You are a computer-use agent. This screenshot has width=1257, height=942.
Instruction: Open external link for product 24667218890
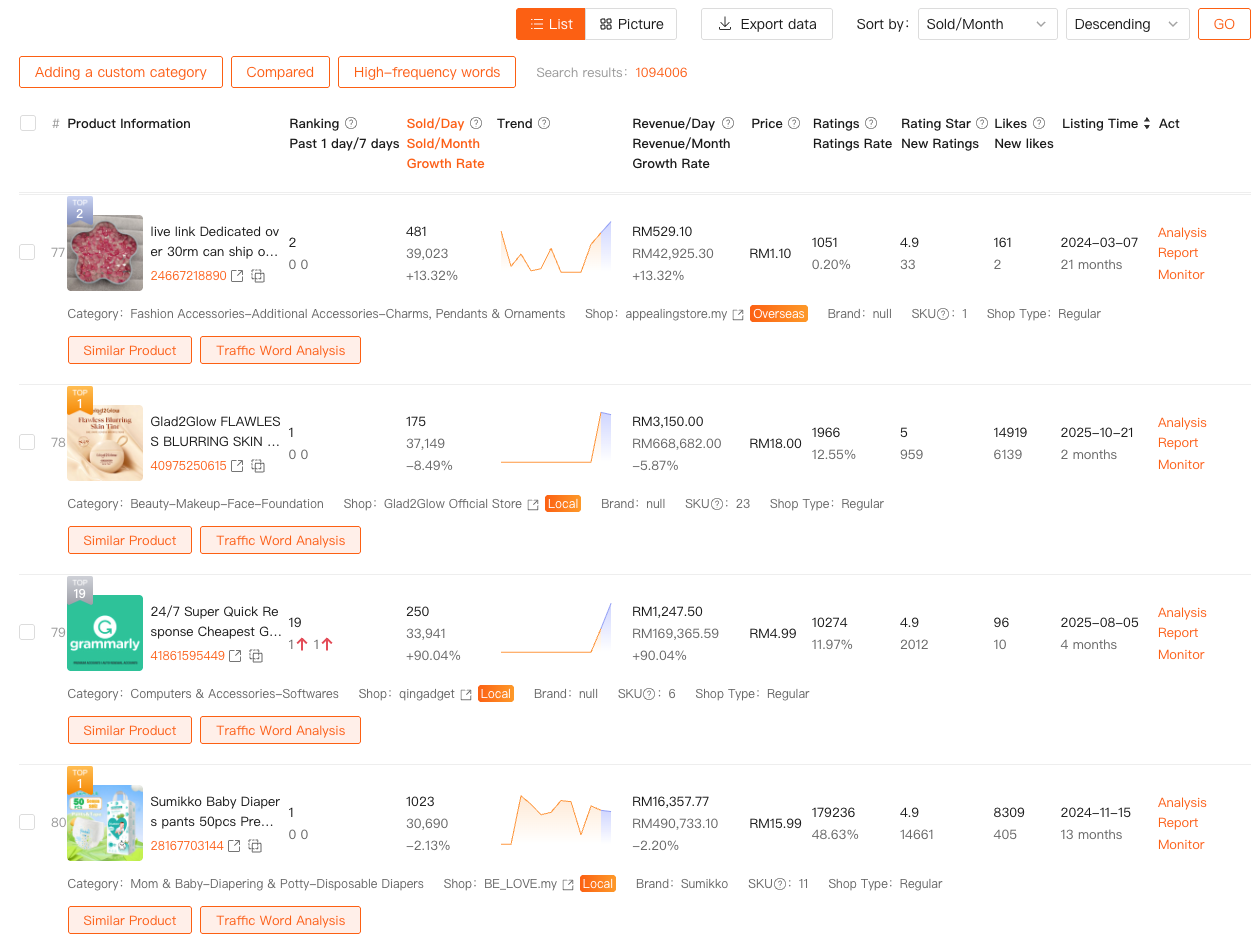coord(237,276)
